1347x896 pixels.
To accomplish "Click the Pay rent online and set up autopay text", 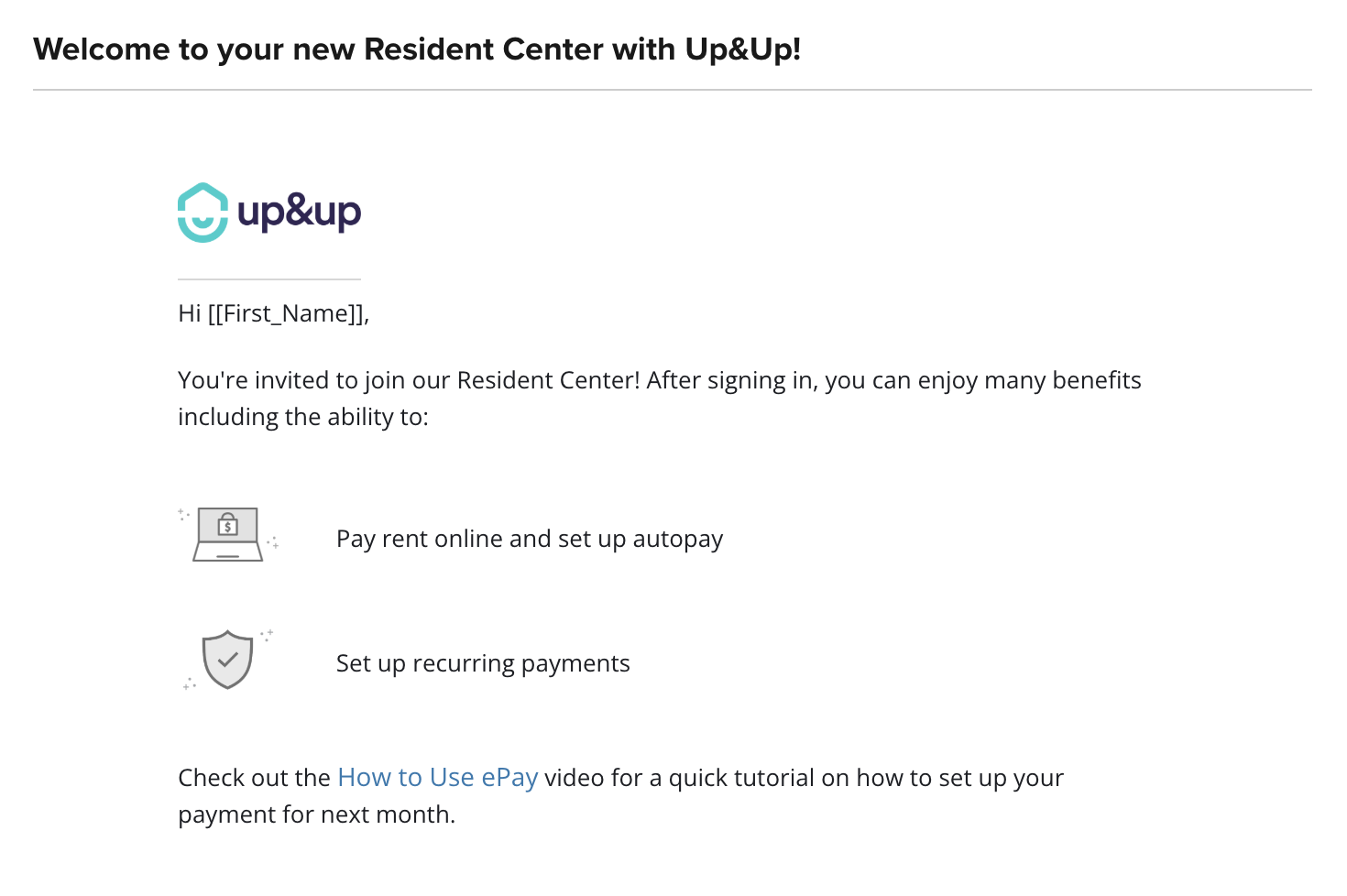I will click(530, 539).
